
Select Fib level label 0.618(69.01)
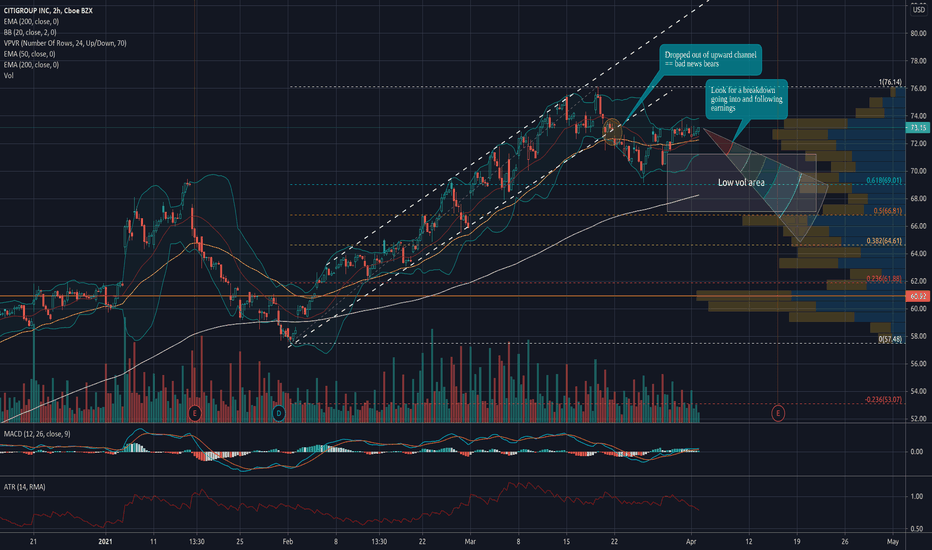(884, 180)
